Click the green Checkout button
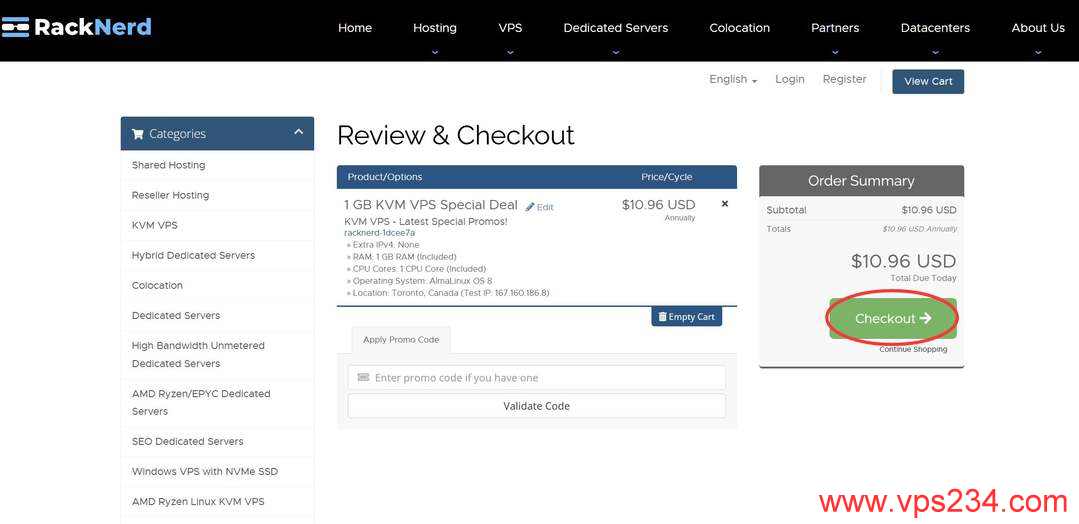The height and width of the screenshot is (524, 1079). [x=893, y=318]
